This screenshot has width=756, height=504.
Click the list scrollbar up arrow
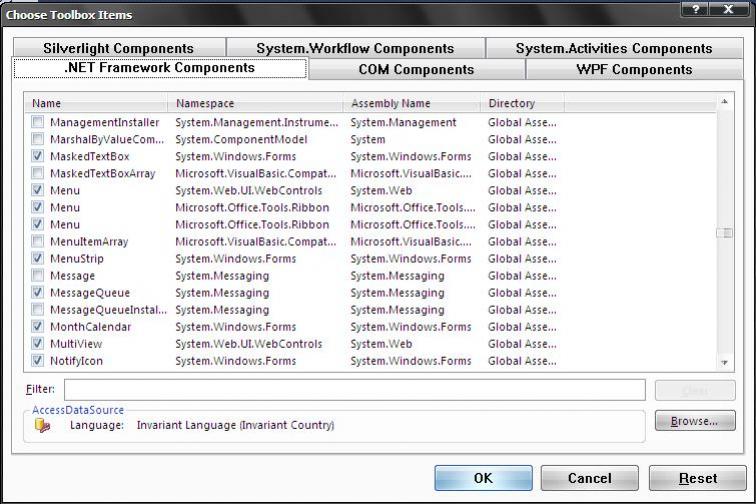tap(724, 102)
